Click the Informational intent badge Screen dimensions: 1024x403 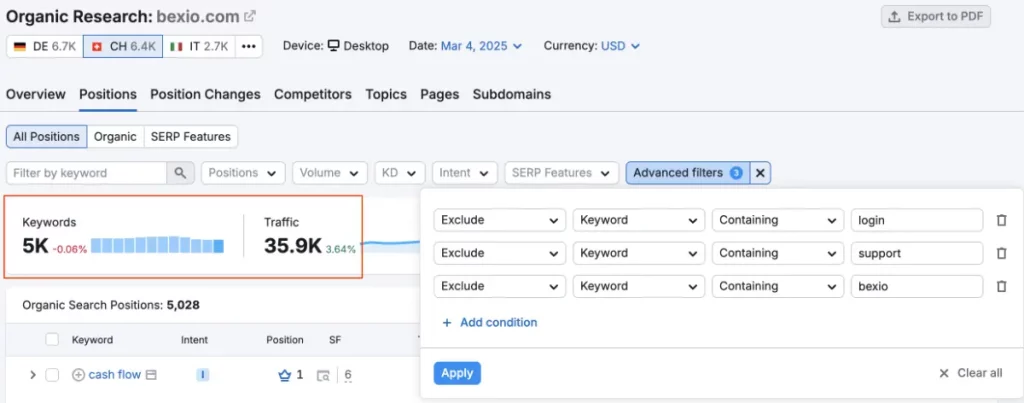(x=203, y=375)
